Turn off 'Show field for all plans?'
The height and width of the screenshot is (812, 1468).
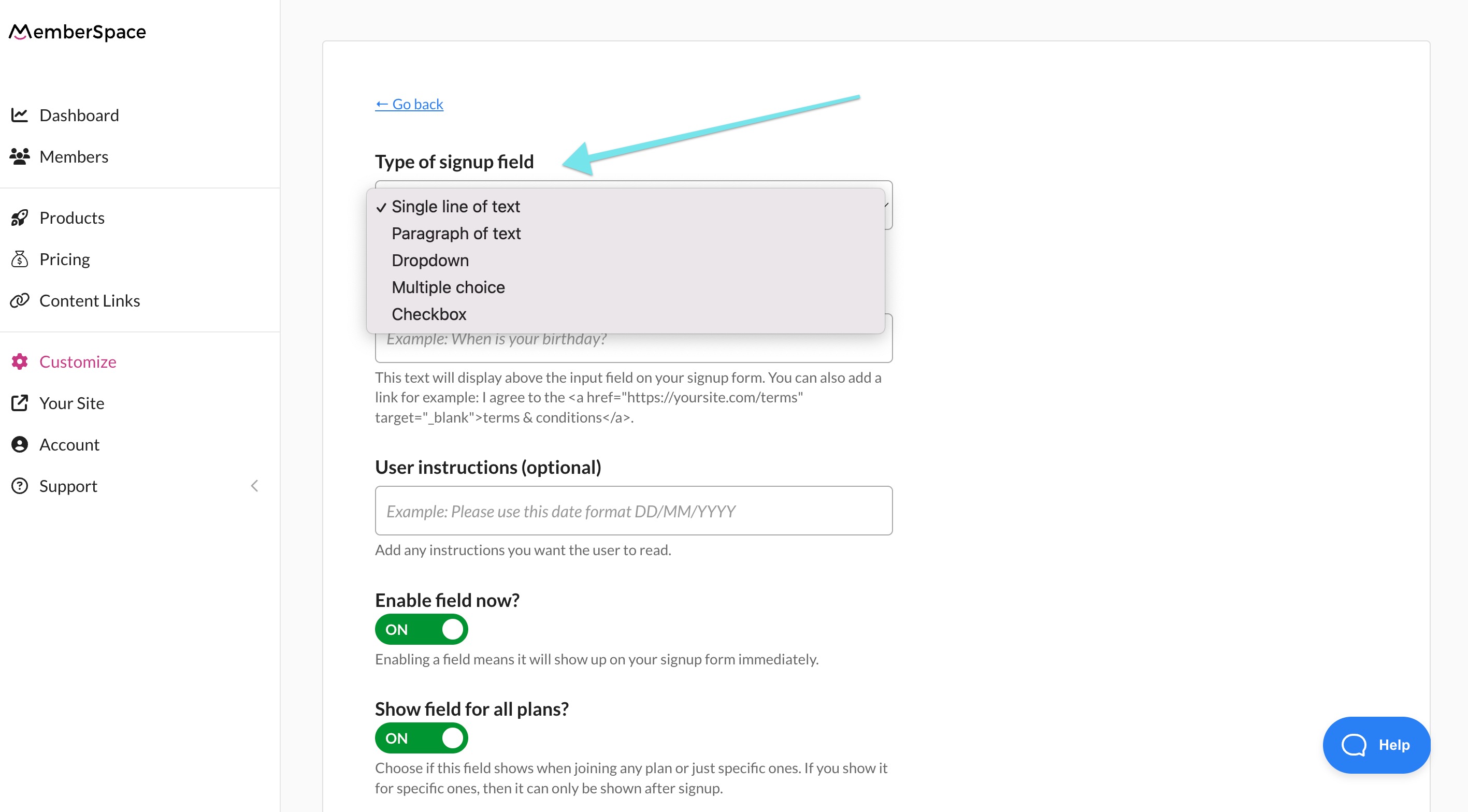pyautogui.click(x=421, y=738)
